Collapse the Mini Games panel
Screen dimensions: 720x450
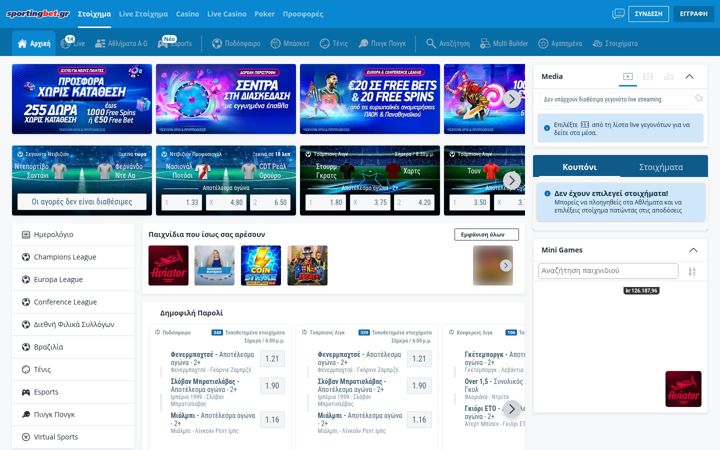693,250
